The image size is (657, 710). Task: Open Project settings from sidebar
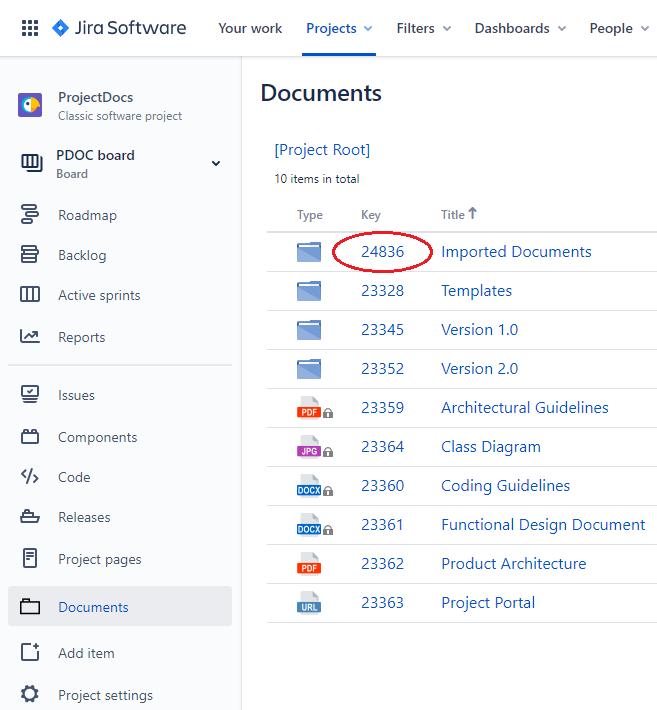point(105,695)
